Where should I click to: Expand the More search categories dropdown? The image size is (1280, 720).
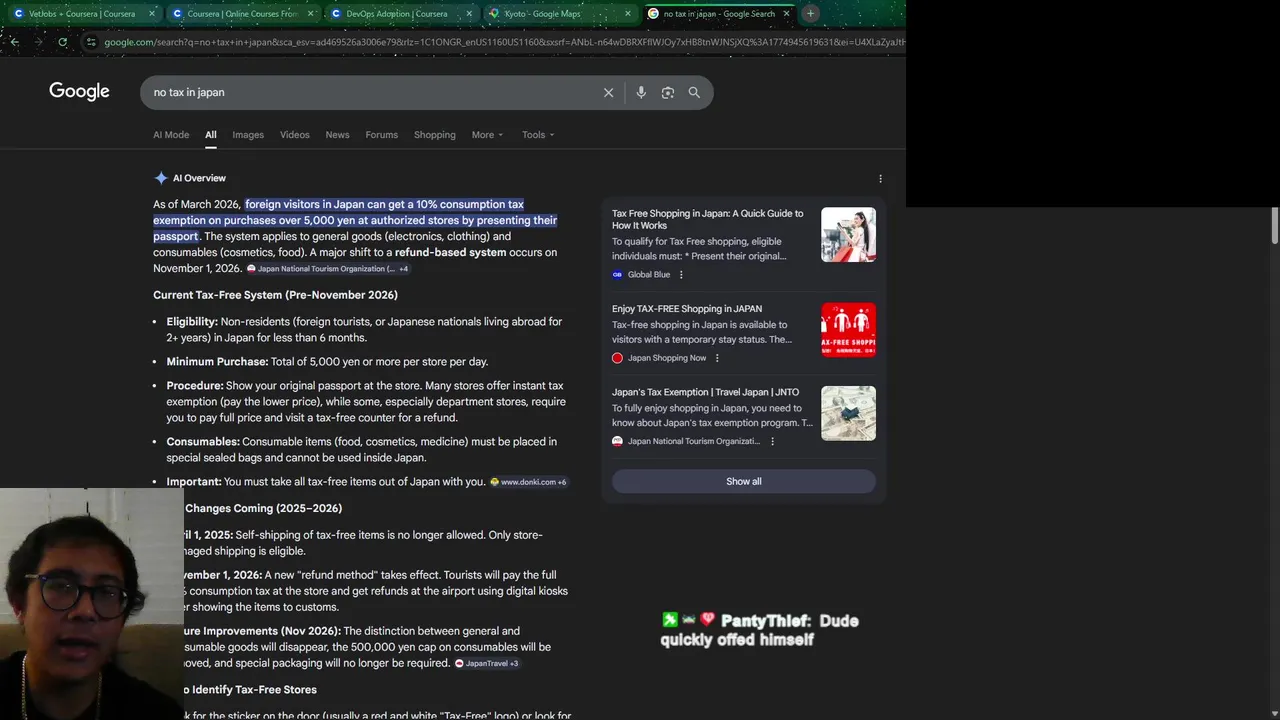point(487,135)
